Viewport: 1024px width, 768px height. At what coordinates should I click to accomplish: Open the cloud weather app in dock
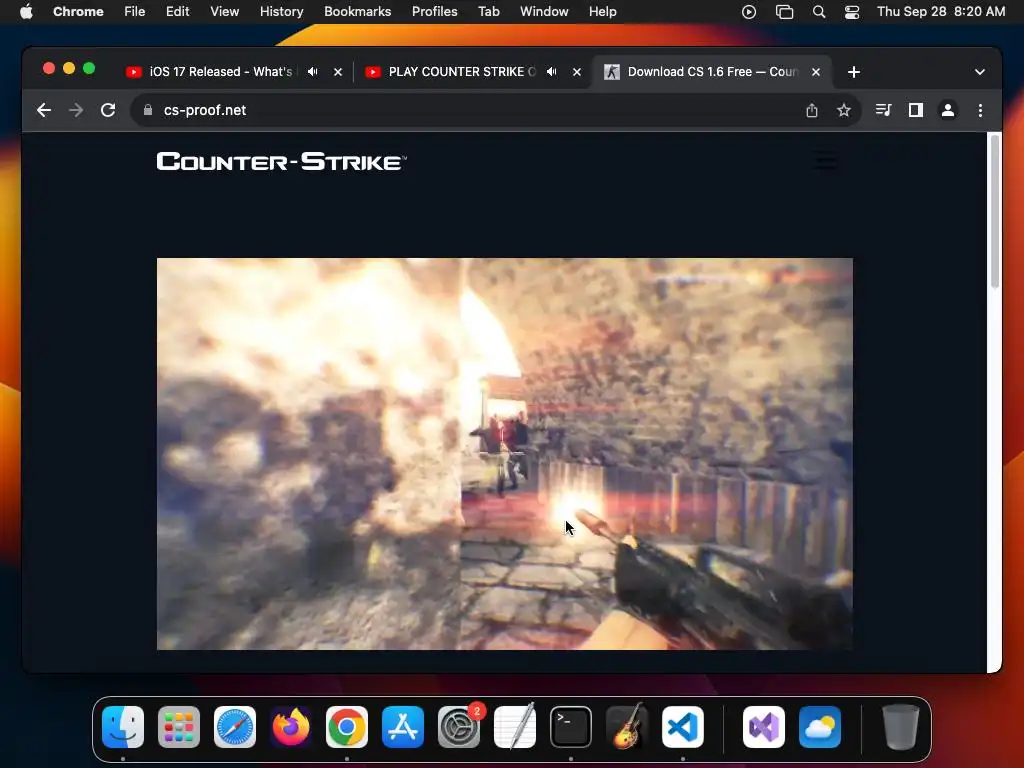(820, 727)
